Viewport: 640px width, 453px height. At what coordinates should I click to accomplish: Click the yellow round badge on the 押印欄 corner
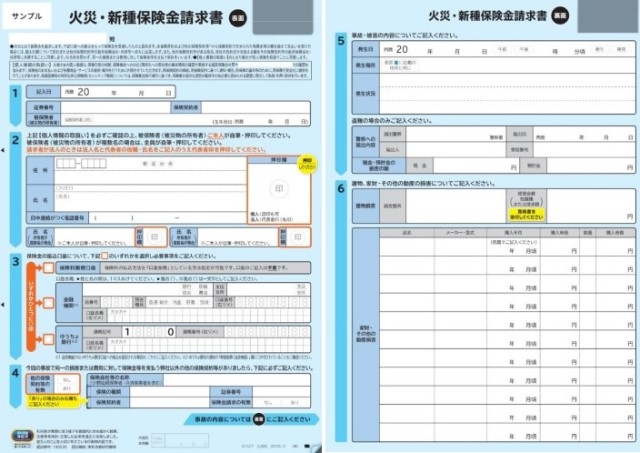click(x=307, y=164)
